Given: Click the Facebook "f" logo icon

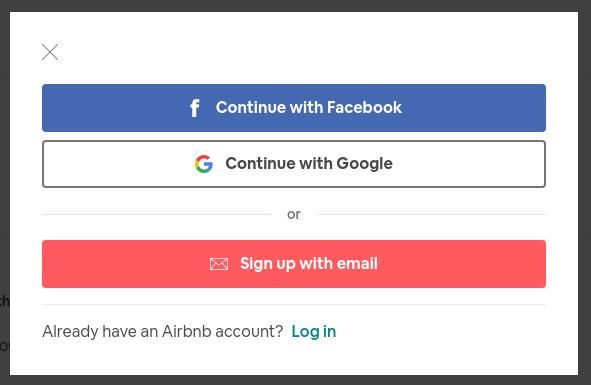Looking at the screenshot, I should click(195, 108).
